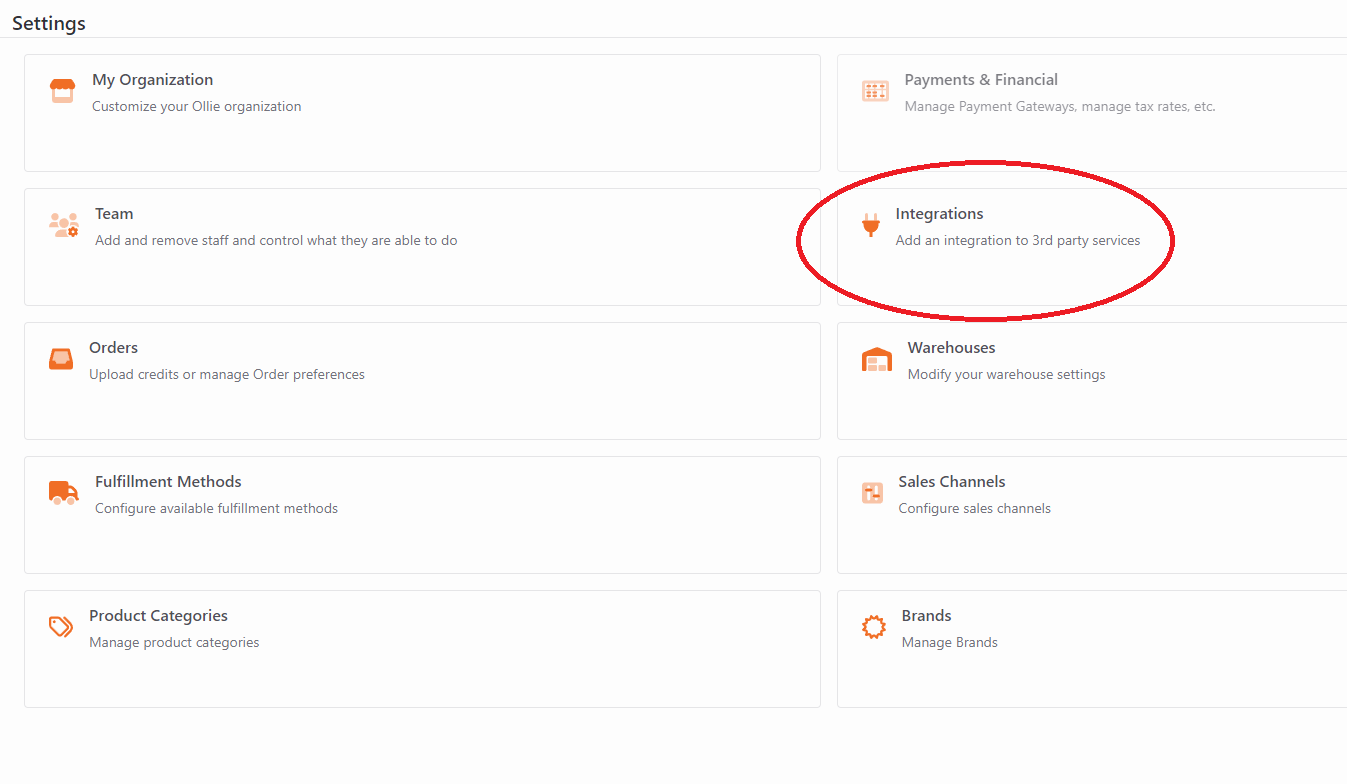Click the Brands badge icon

coord(874,627)
